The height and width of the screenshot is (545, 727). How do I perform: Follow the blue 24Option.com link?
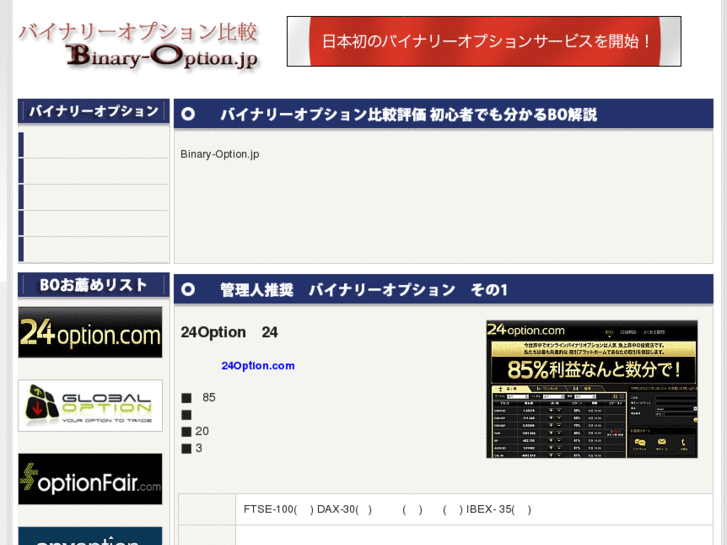(258, 365)
